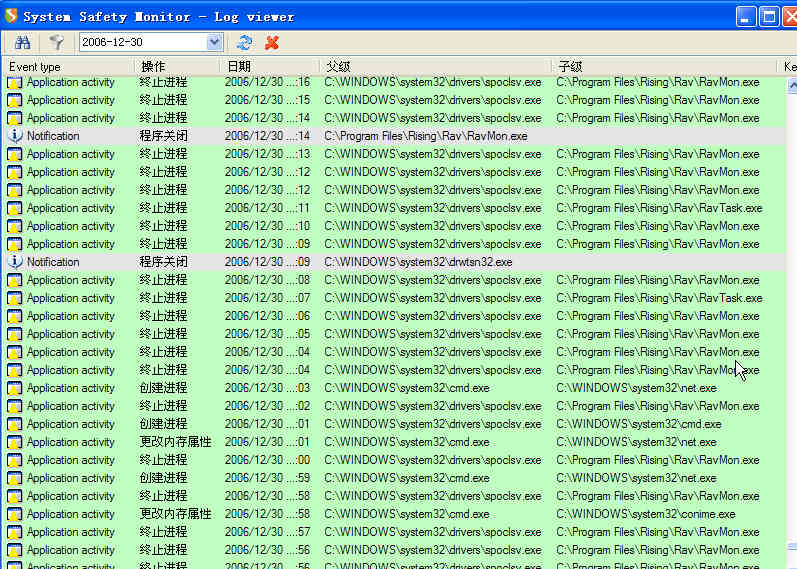Image resolution: width=797 pixels, height=569 pixels.
Task: Click the date cell ending in :57
Action: [267, 532]
